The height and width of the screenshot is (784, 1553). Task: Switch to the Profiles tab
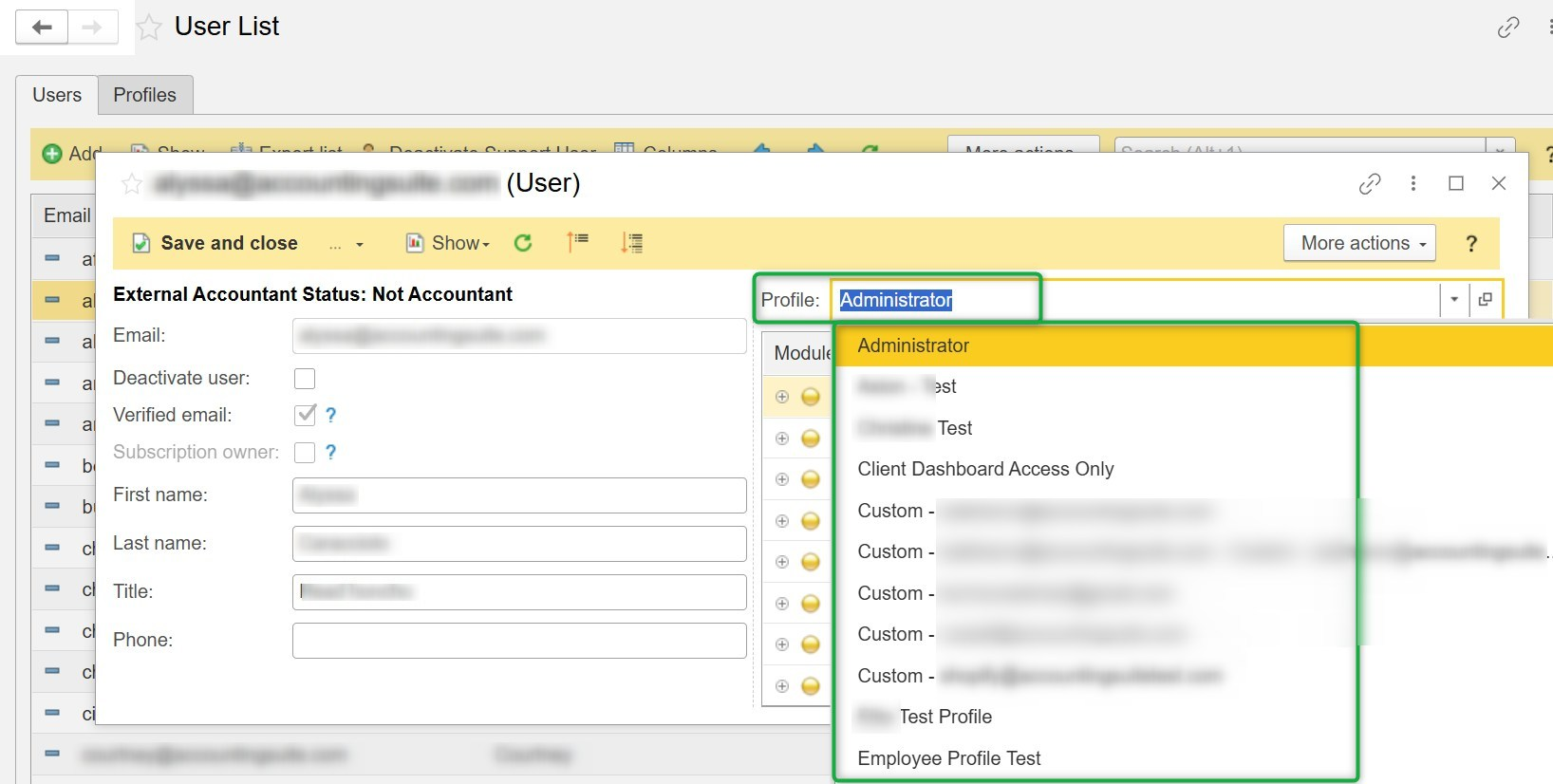click(x=144, y=95)
